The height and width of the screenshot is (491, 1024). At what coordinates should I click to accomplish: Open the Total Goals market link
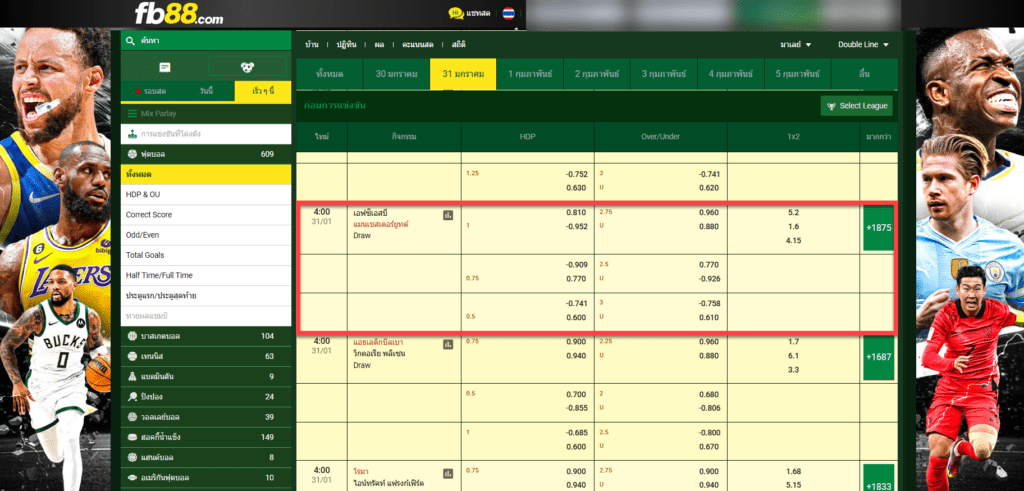[x=206, y=255]
